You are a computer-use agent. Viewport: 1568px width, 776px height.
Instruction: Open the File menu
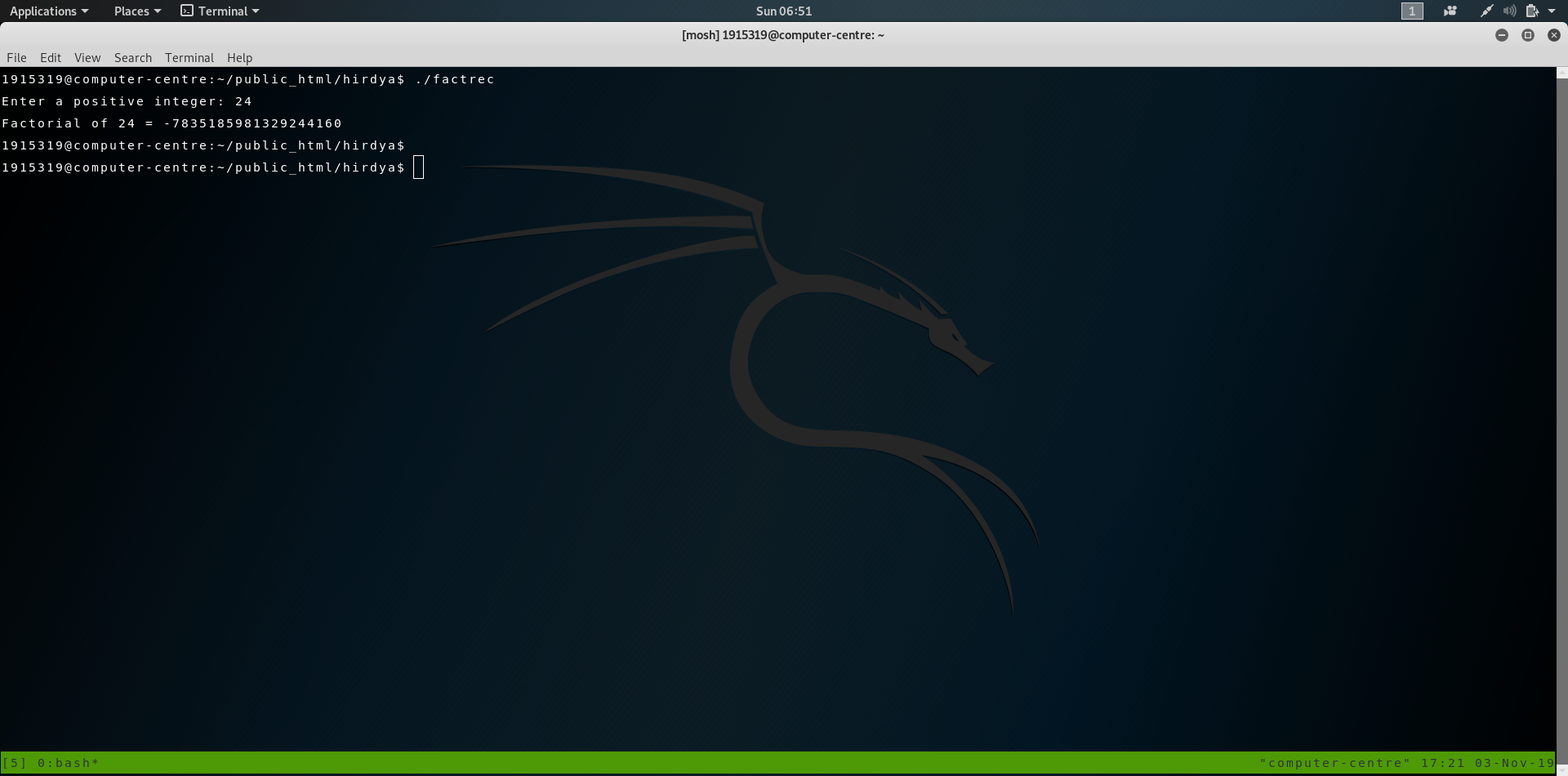16,57
